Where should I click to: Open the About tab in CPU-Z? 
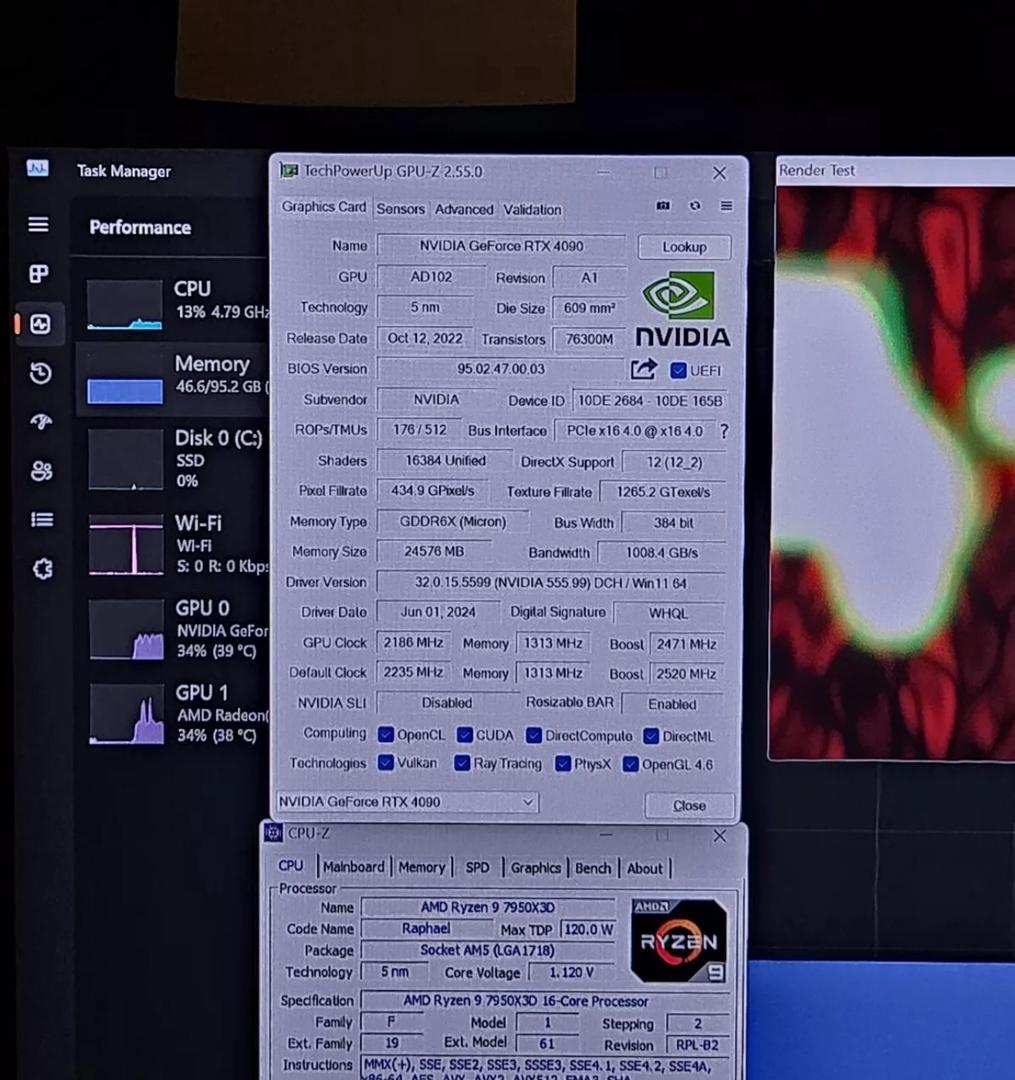645,869
